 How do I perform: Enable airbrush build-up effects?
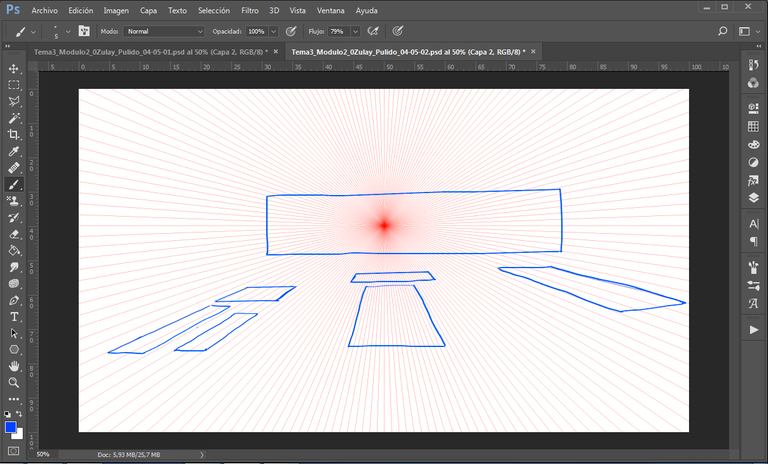click(373, 31)
